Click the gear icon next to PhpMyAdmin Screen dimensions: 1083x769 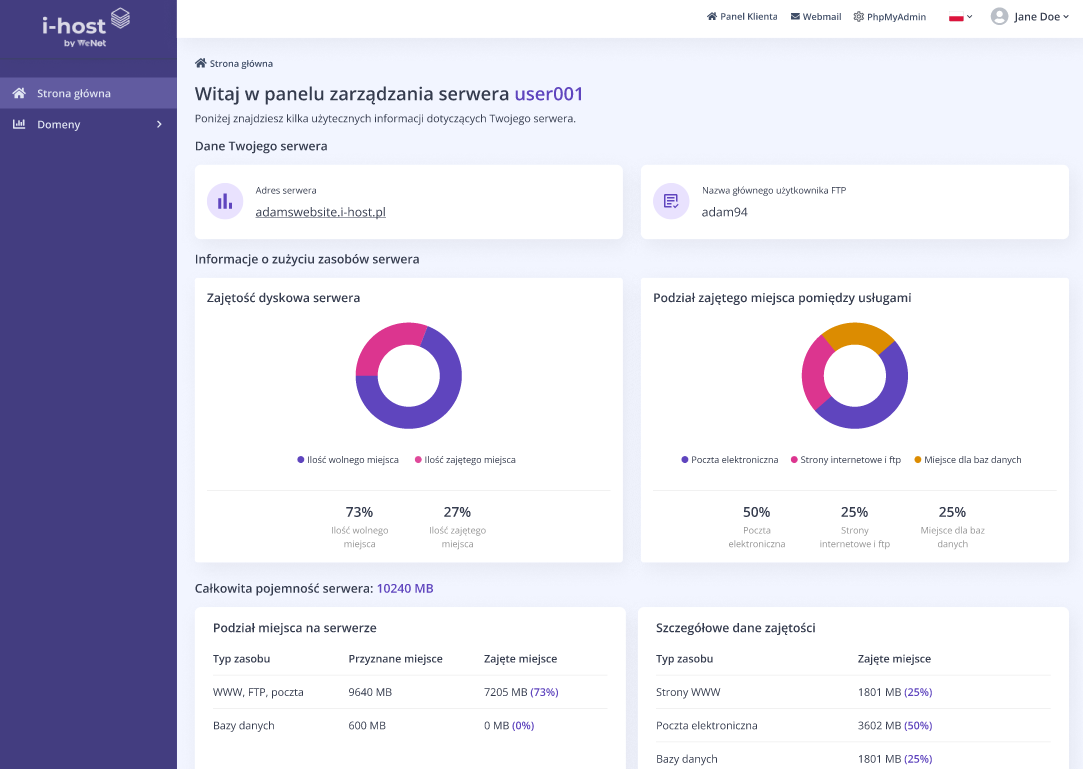click(x=857, y=16)
